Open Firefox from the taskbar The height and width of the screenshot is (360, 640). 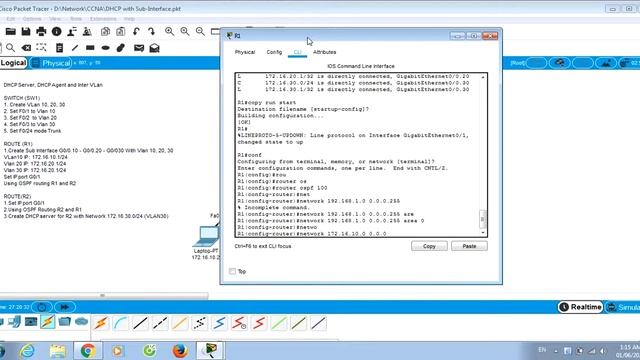pos(180,350)
